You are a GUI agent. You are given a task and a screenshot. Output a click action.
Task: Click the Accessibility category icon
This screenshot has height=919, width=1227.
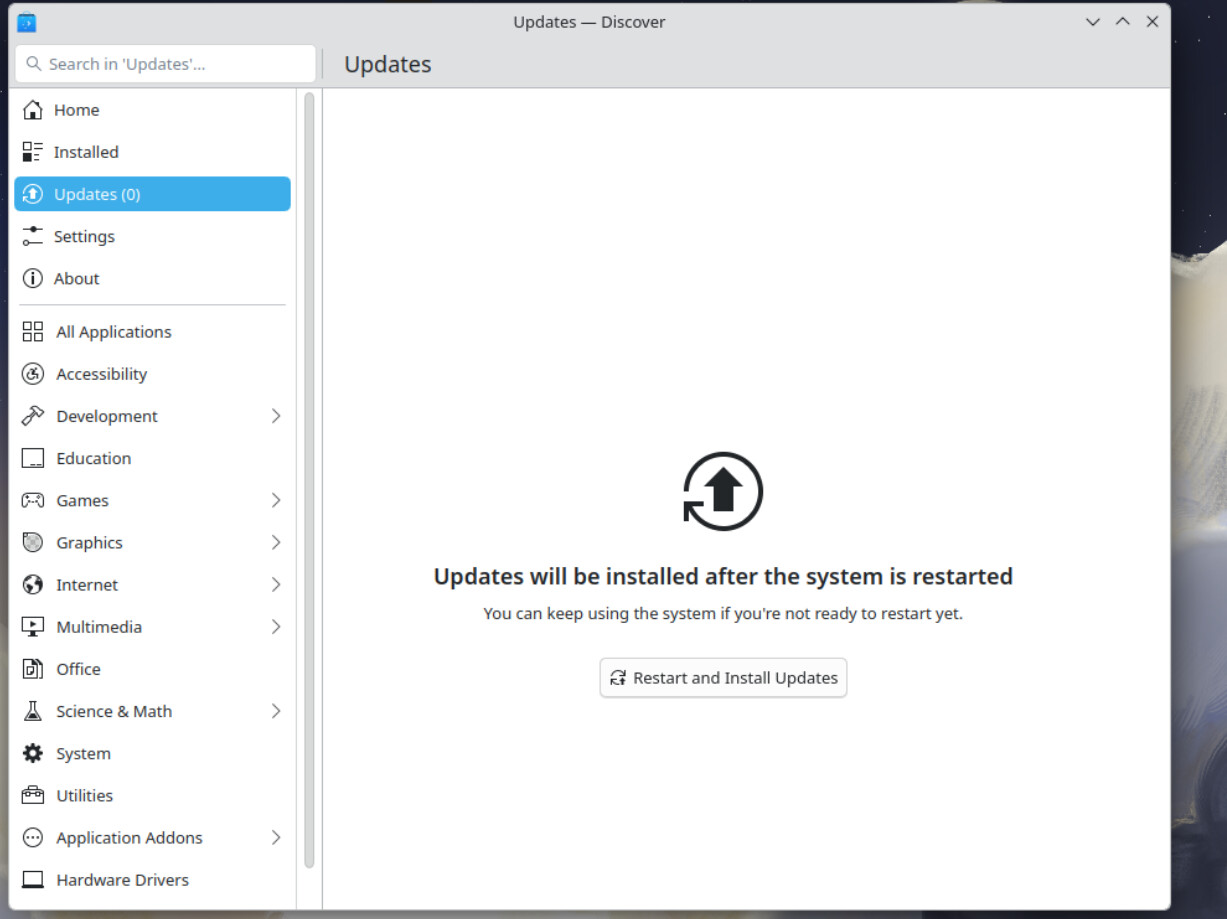[x=33, y=374]
